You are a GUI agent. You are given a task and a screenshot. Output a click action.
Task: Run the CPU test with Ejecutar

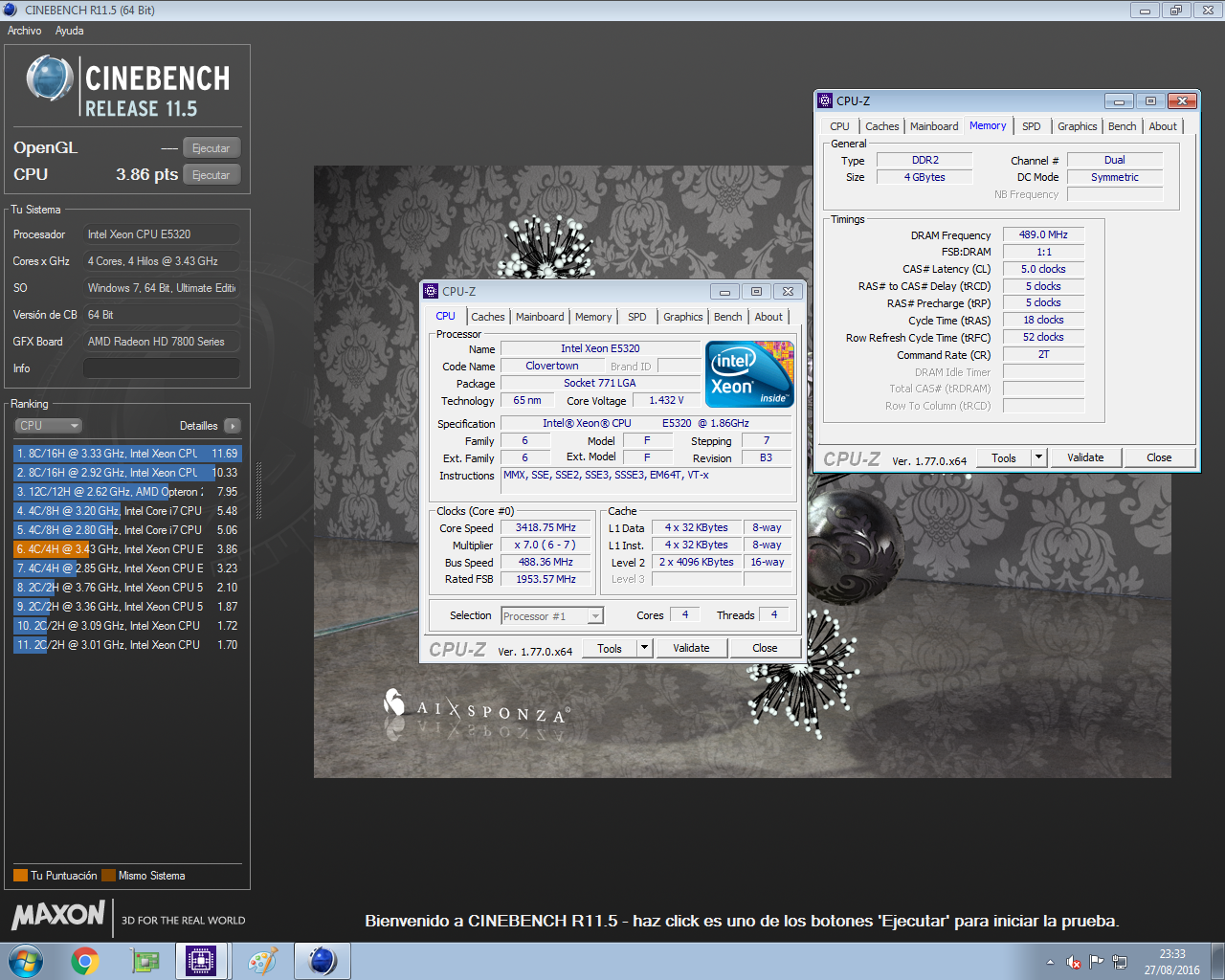click(x=211, y=175)
